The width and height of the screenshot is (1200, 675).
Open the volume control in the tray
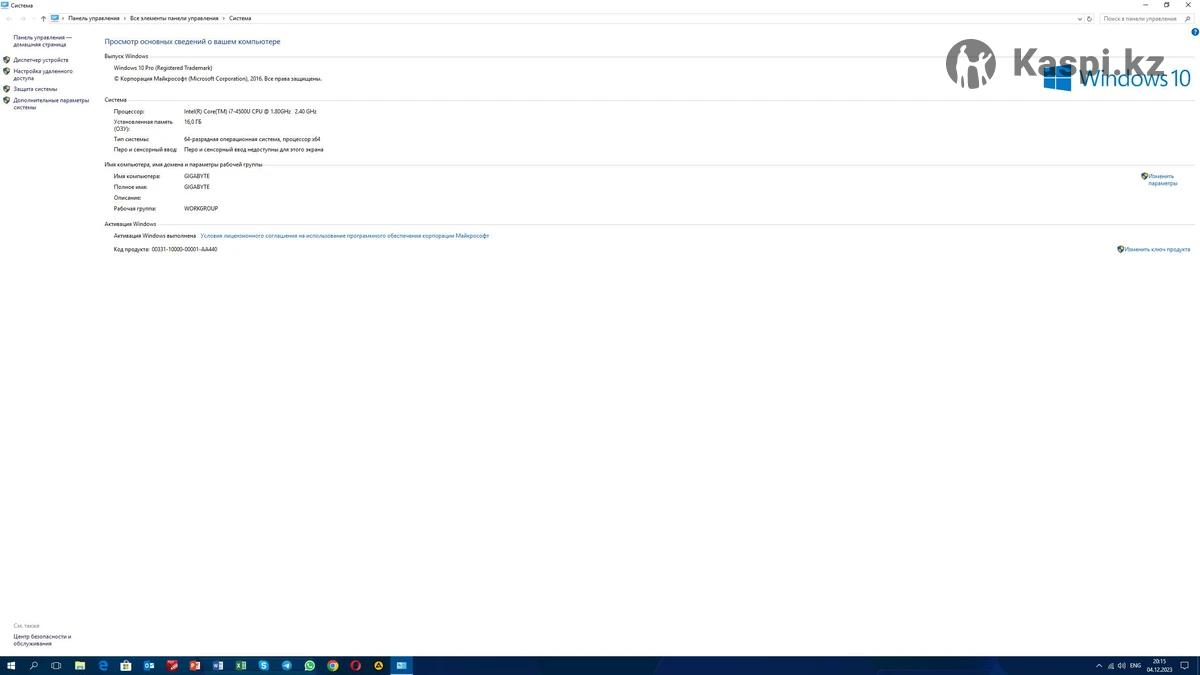1122,665
